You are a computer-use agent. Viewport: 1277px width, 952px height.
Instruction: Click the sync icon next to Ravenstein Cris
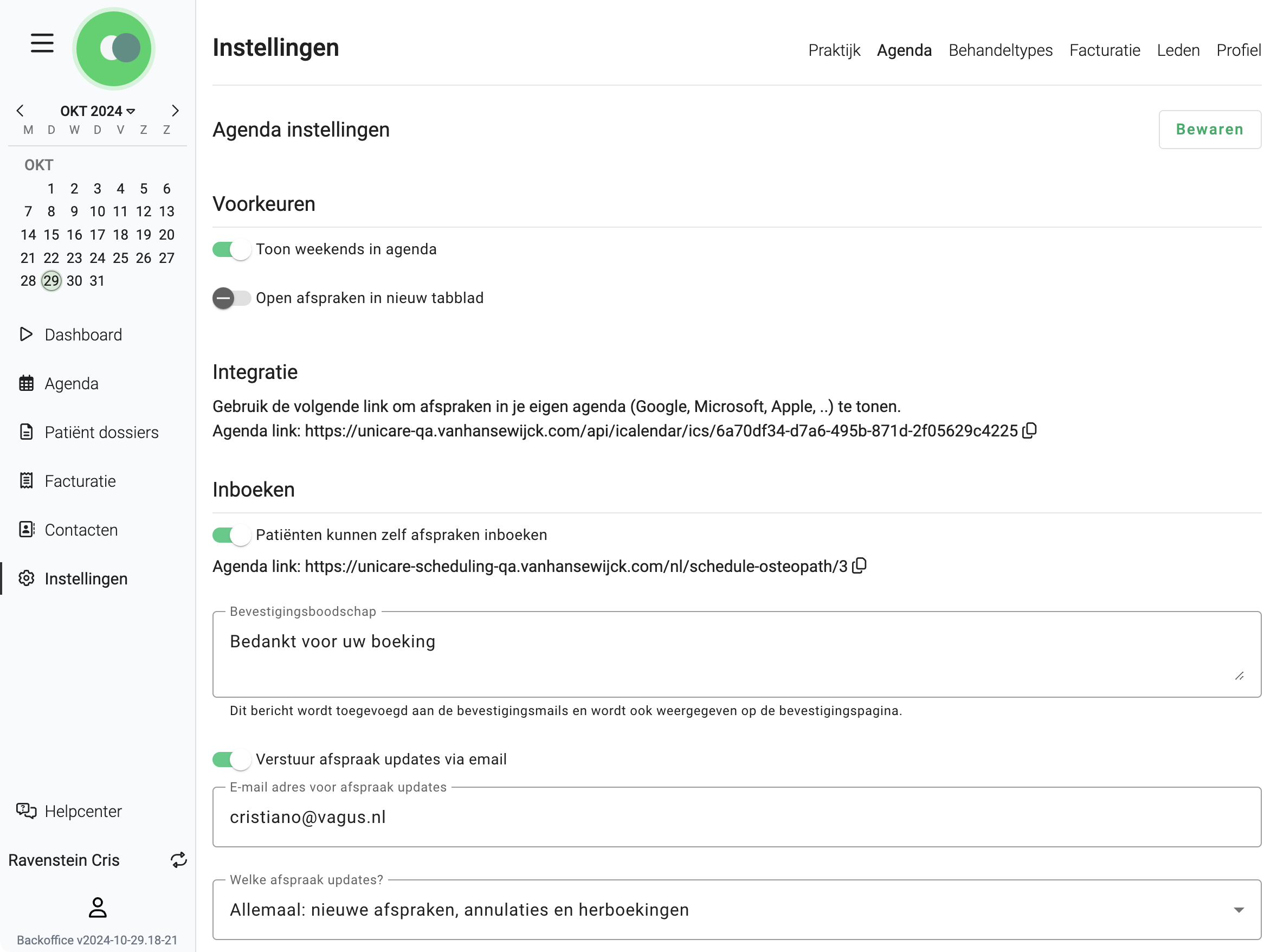(x=178, y=860)
